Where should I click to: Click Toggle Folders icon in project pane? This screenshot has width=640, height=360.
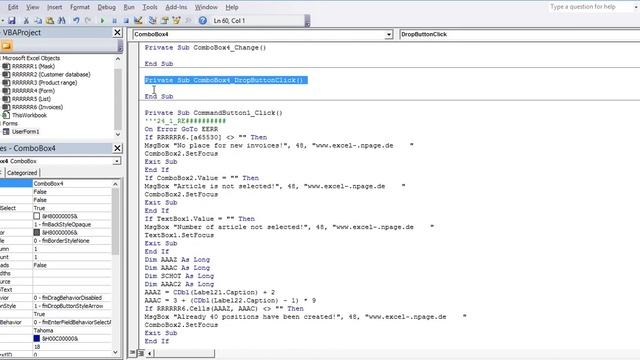point(7,46)
